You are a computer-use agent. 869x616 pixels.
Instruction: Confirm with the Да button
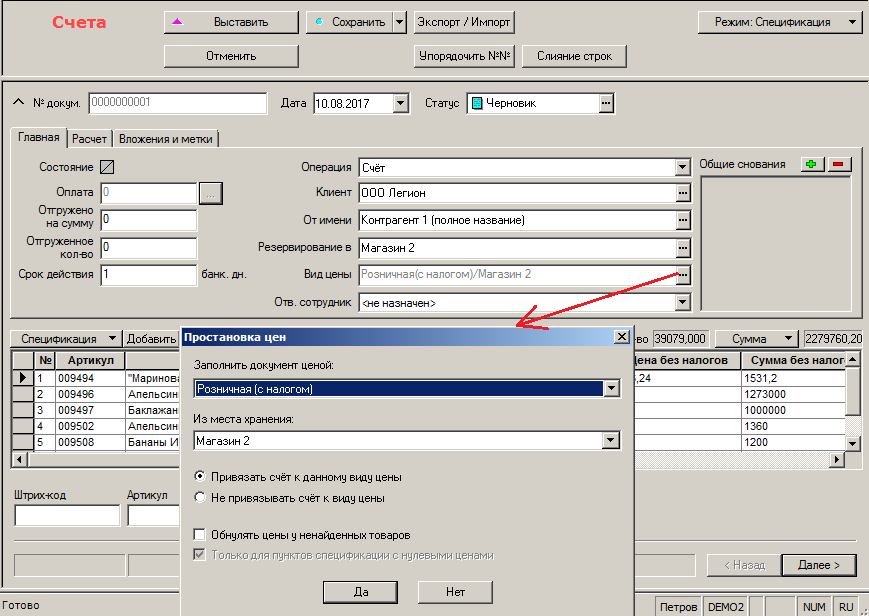click(361, 592)
